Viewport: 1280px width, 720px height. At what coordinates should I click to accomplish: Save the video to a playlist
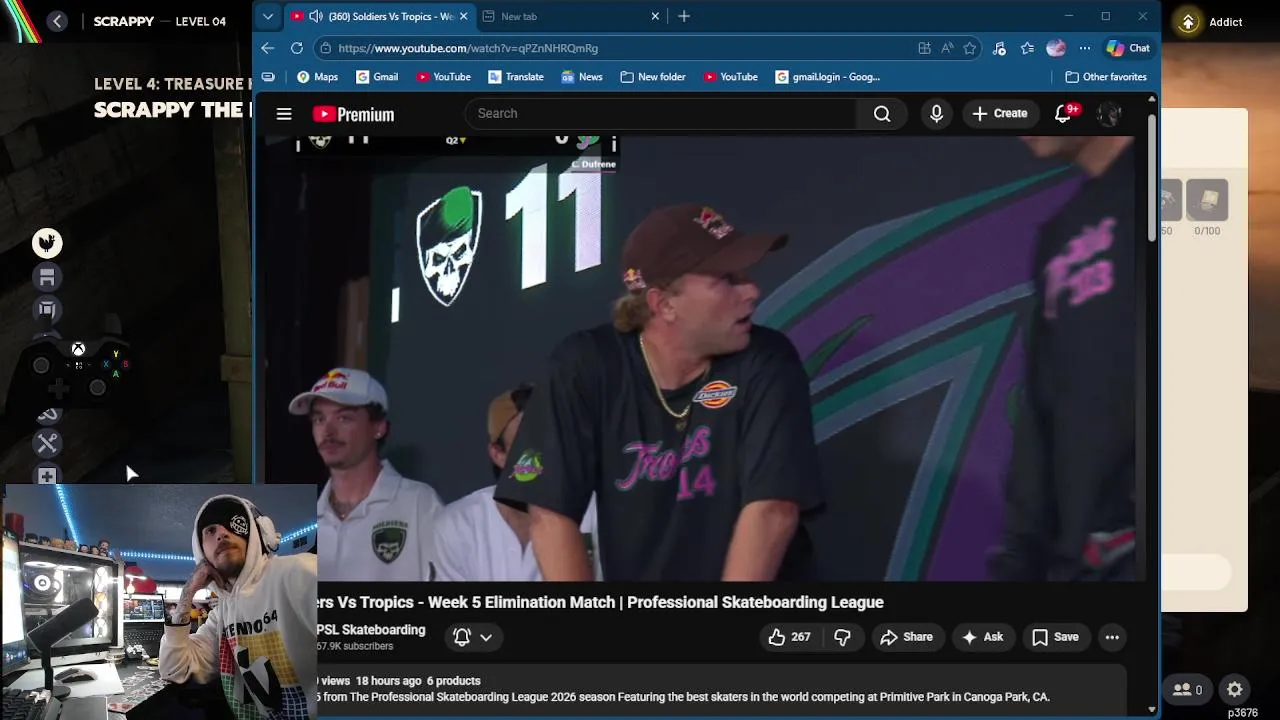coord(1056,637)
